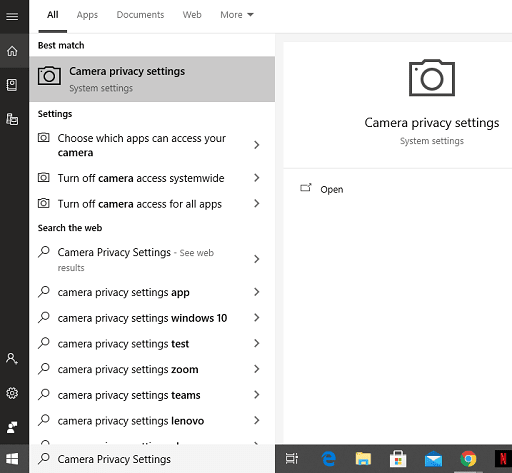The image size is (512, 473).
Task: Open the Settings gear in the sidebar
Action: [x=12, y=393]
